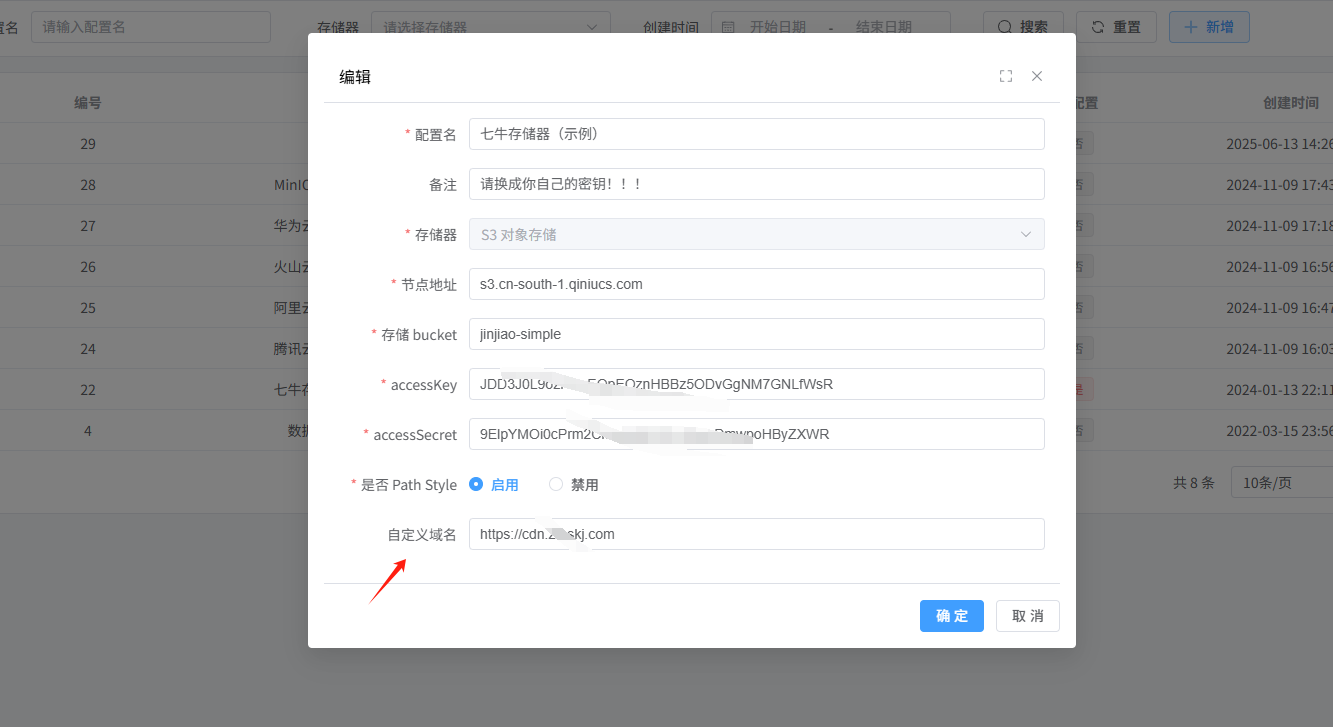Click row number 26 in the table
Image resolution: width=1333 pixels, height=727 pixels.
click(x=88, y=267)
